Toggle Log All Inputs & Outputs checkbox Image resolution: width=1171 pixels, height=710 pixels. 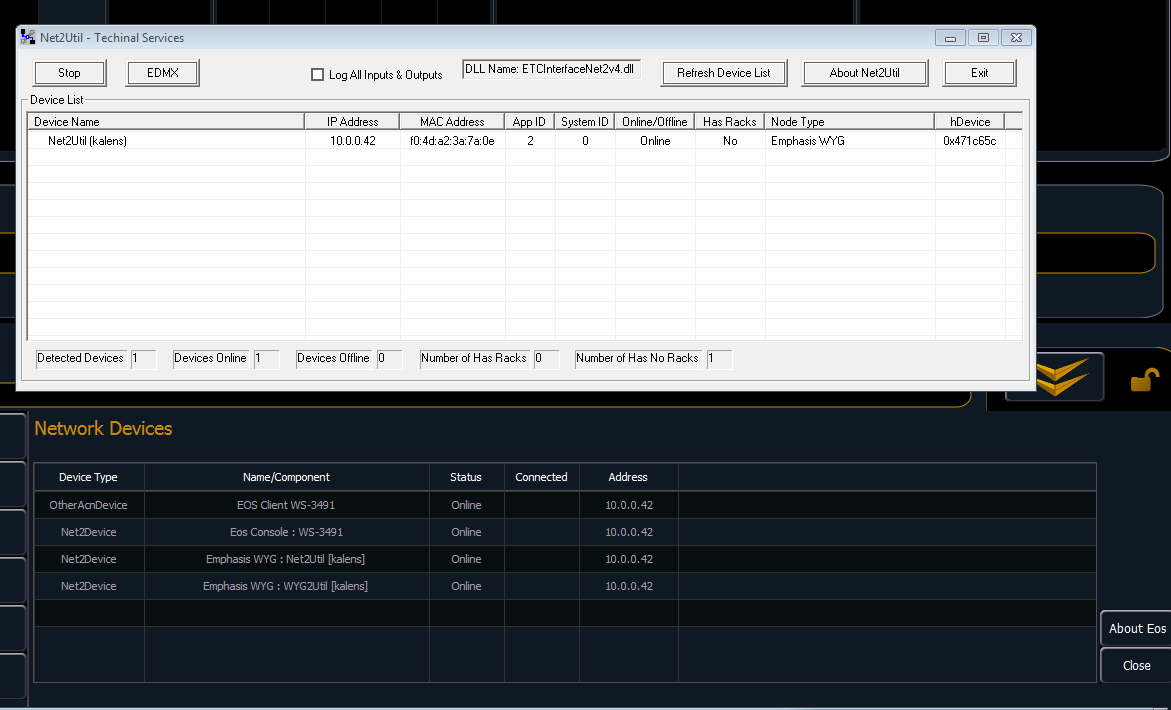[317, 75]
